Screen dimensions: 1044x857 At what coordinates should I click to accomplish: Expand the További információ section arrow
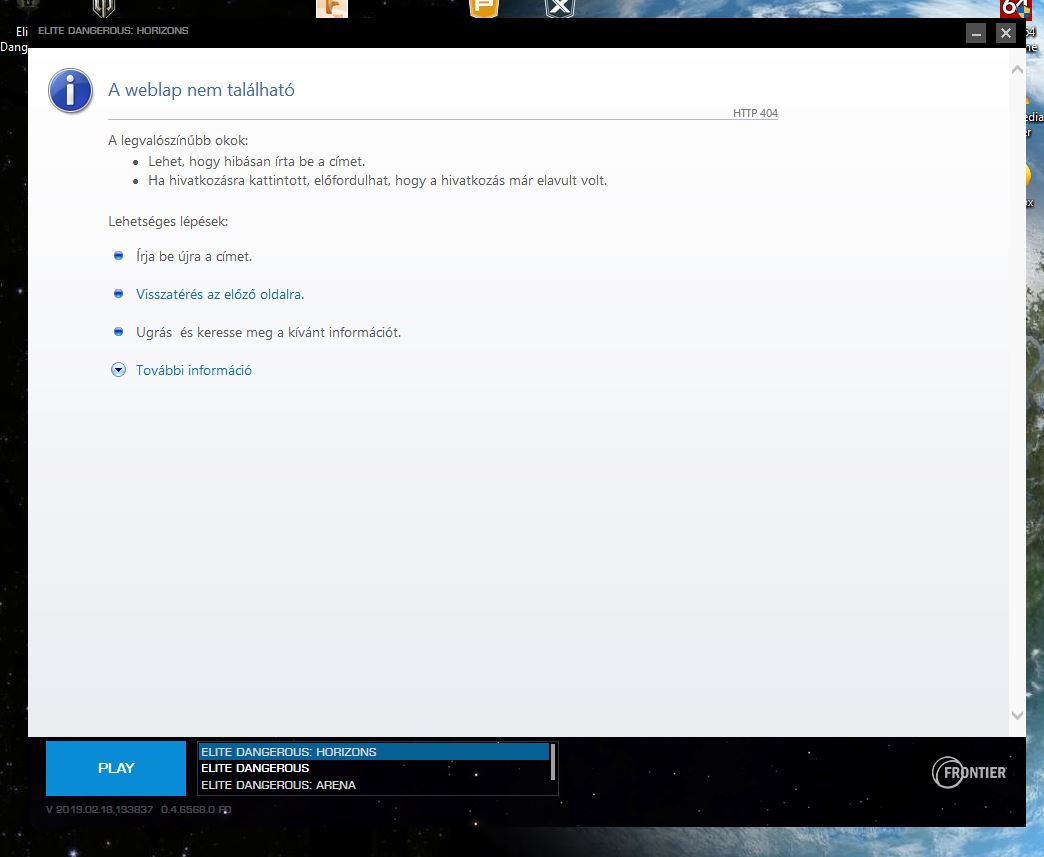pyautogui.click(x=118, y=370)
